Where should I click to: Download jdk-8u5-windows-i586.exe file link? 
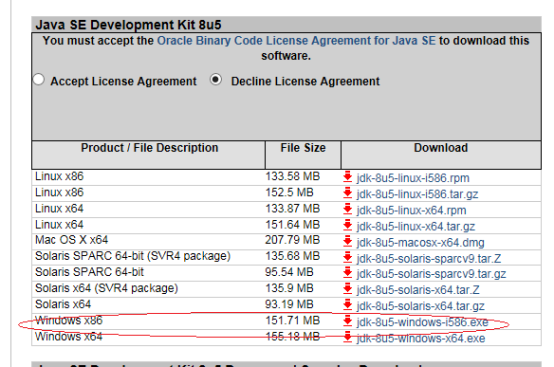pos(422,322)
